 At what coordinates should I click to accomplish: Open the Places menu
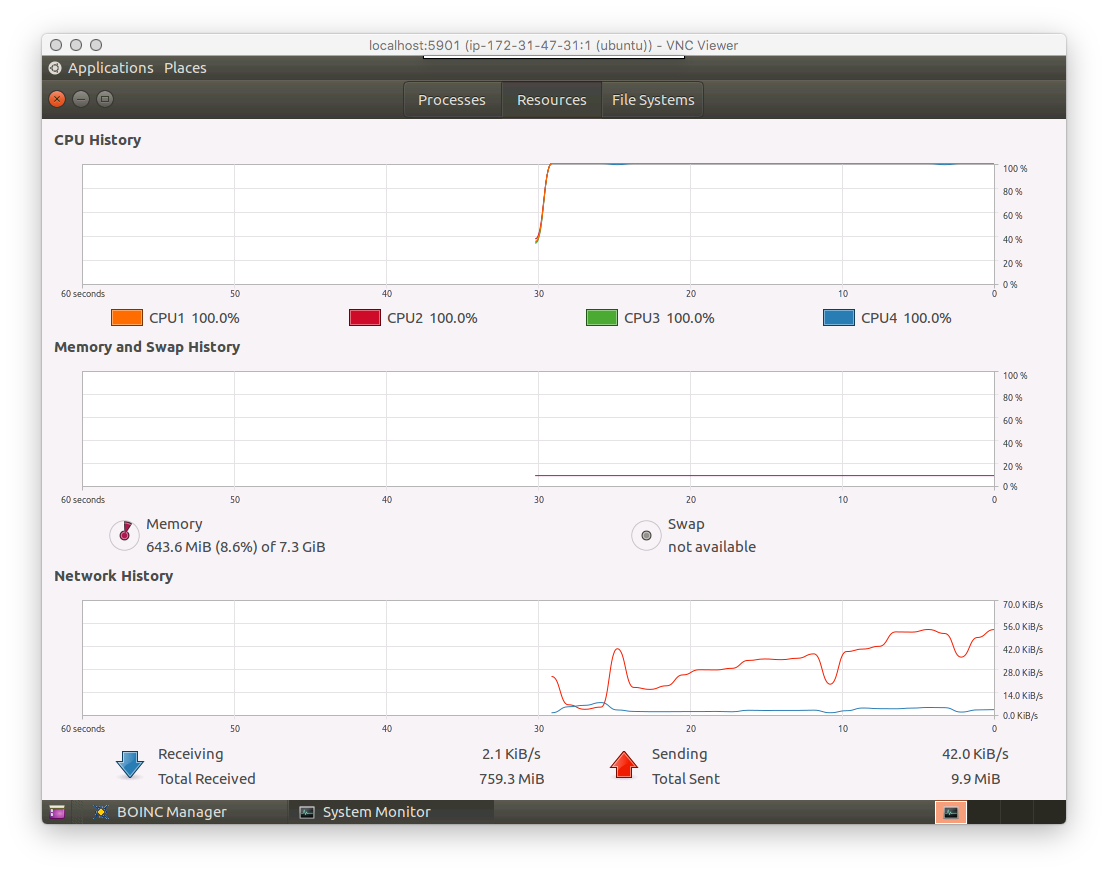tap(185, 67)
